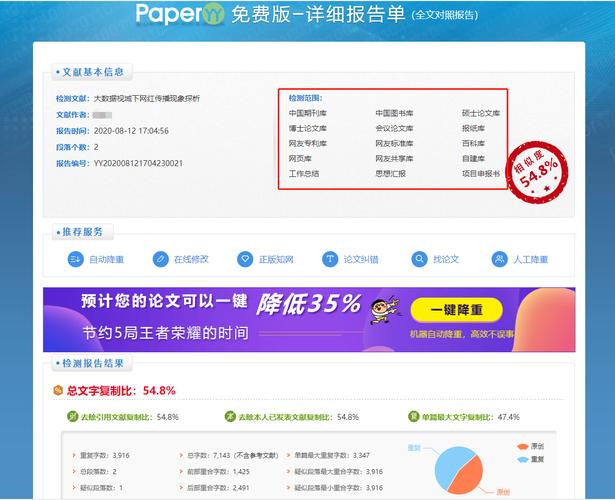This screenshot has height=500, width=615.
Task: Click 中国图书库 in detection scope
Action: click(394, 113)
